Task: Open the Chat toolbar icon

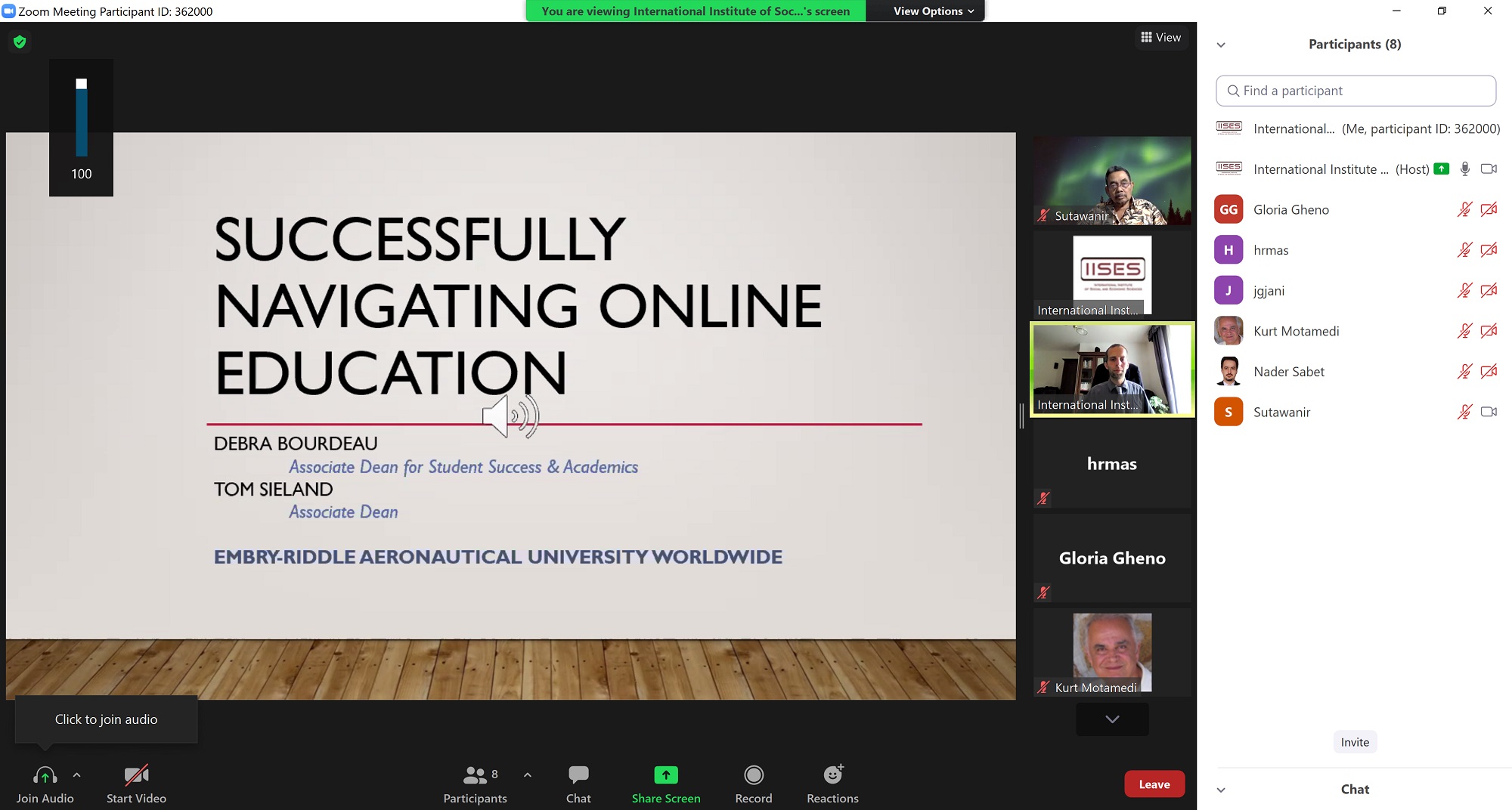Action: tap(578, 775)
